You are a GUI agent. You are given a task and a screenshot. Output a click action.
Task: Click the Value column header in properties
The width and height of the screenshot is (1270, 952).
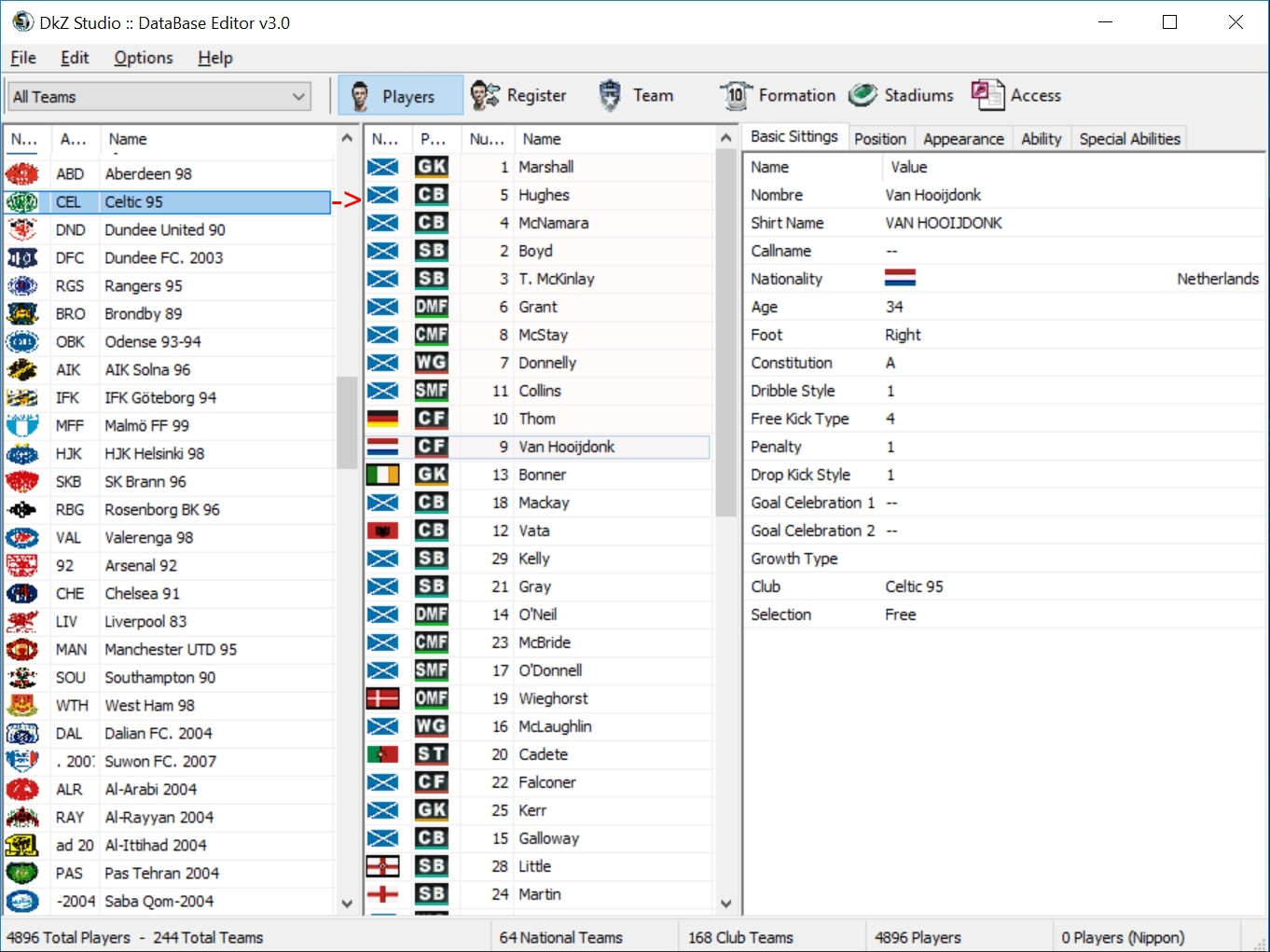click(1072, 167)
